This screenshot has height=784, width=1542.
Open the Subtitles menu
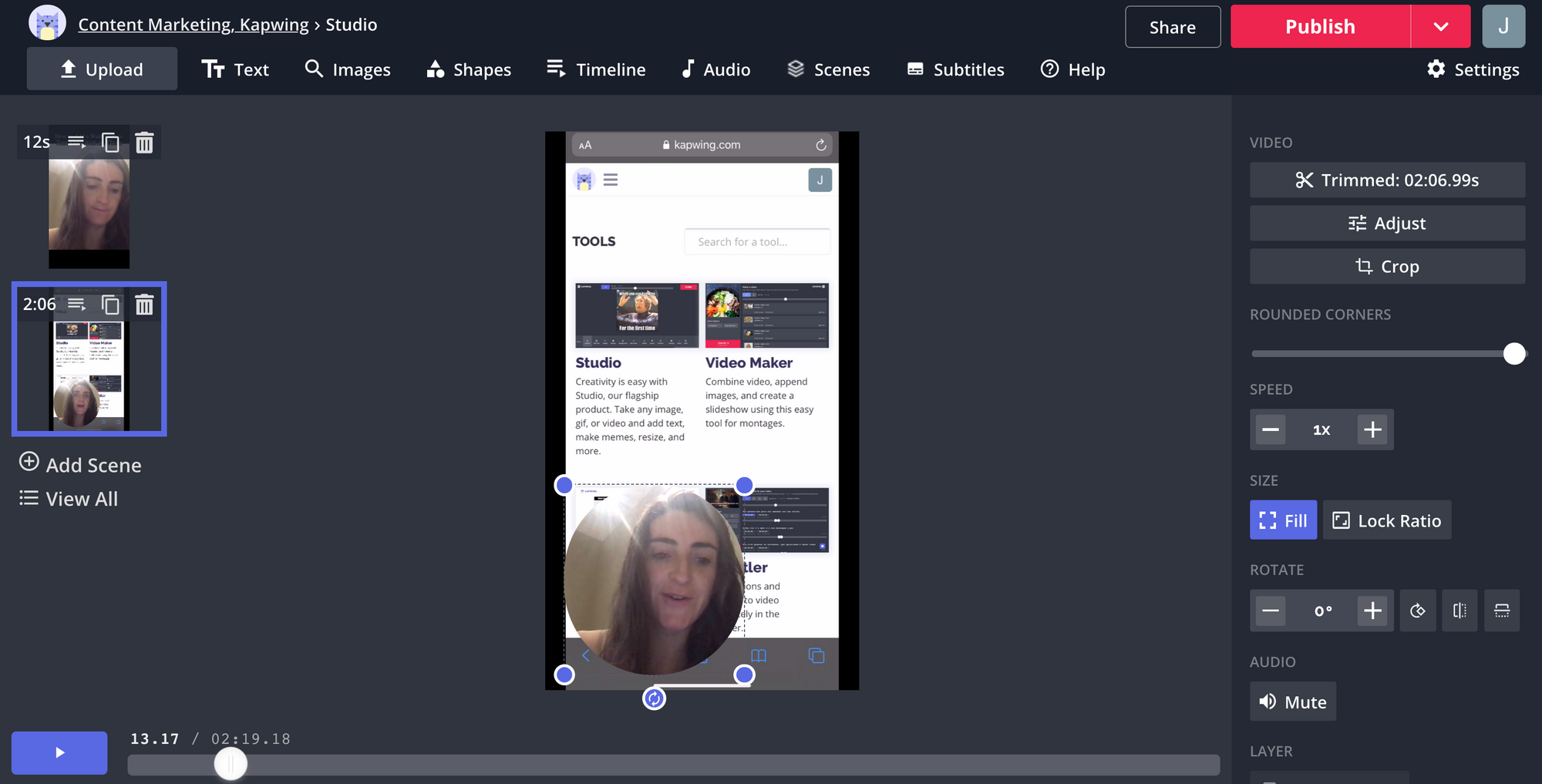click(x=955, y=69)
